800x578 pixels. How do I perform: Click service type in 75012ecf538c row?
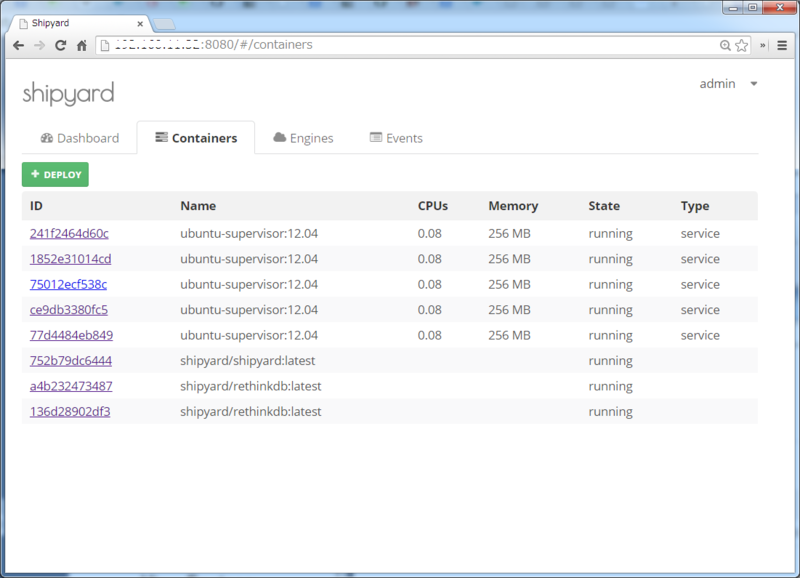coord(700,285)
